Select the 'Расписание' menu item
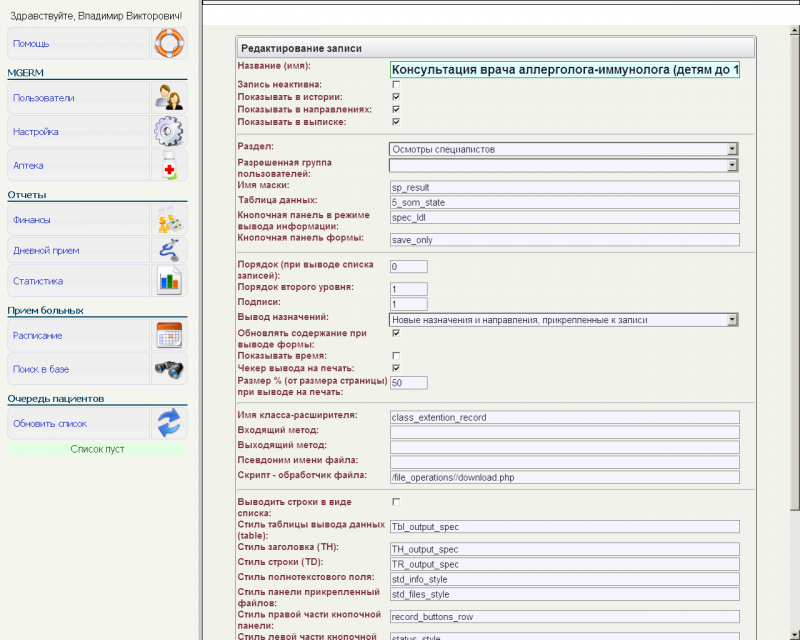 click(38, 336)
